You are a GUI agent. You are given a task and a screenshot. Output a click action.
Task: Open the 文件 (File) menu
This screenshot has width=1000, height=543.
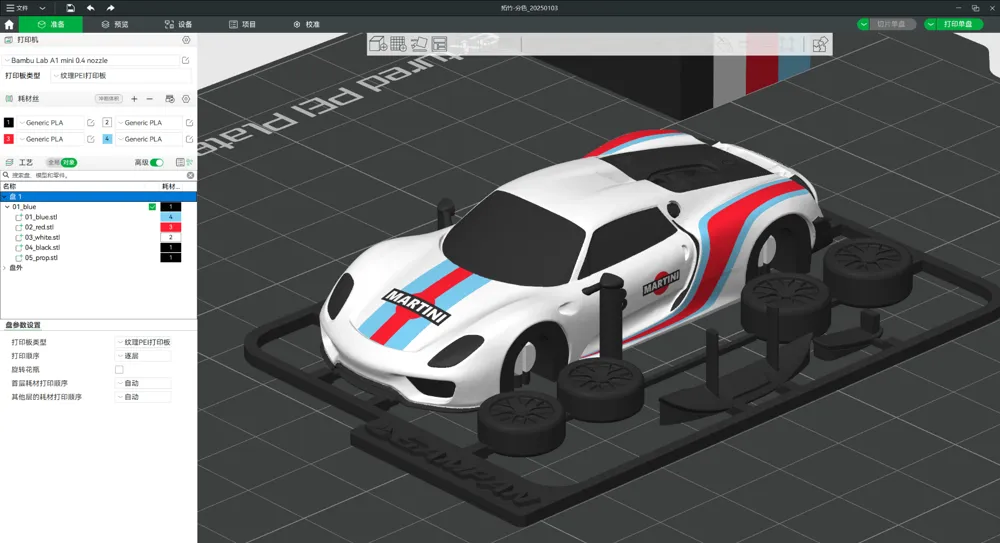[x=17, y=8]
